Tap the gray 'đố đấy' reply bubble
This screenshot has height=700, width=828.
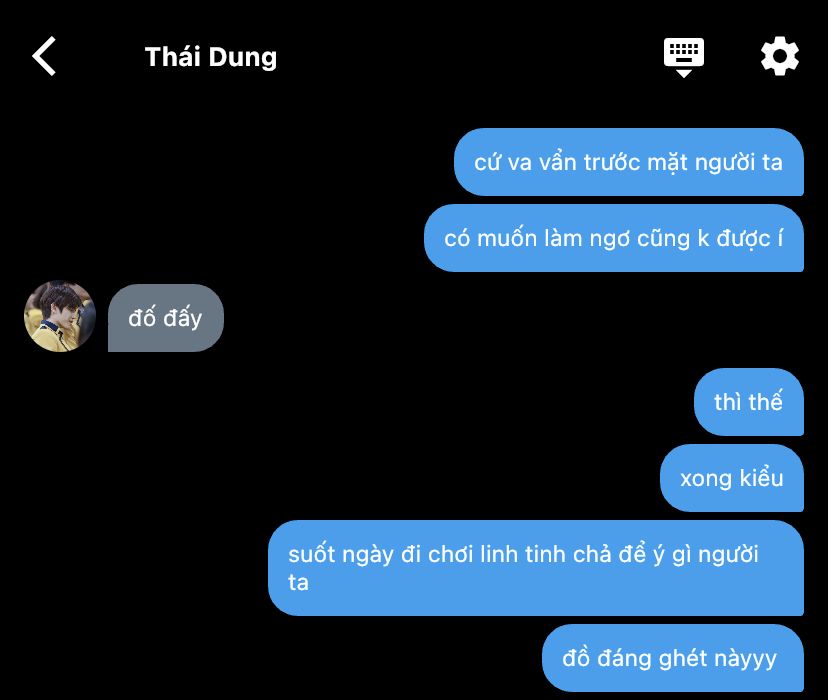point(166,318)
